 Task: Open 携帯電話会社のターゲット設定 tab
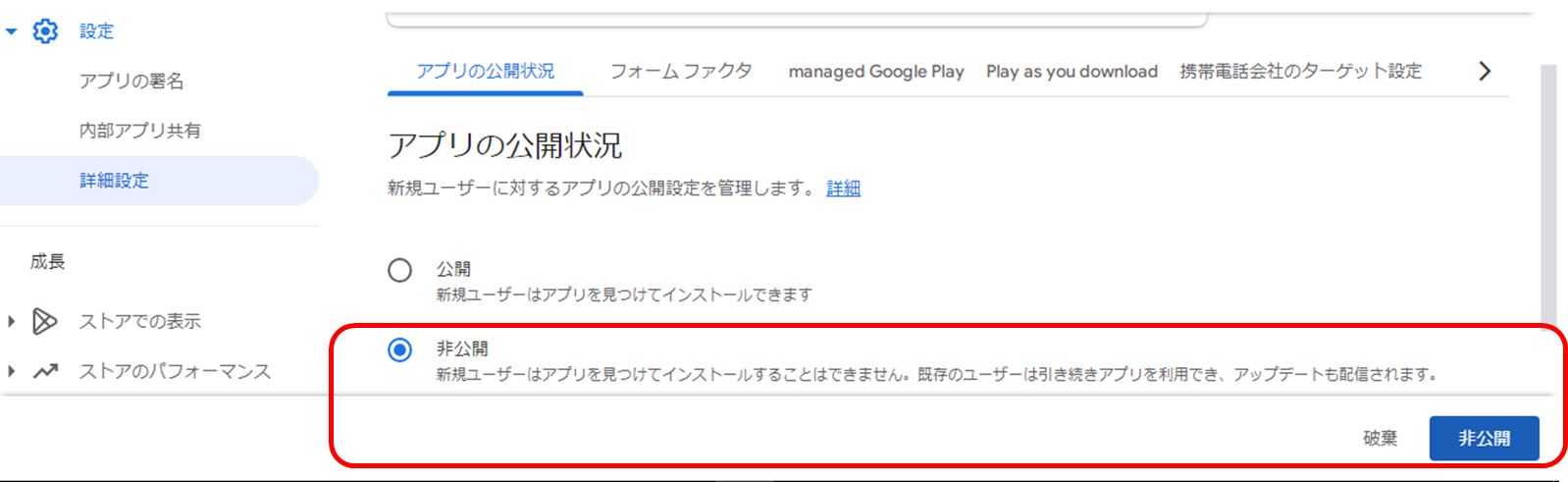[x=1300, y=72]
